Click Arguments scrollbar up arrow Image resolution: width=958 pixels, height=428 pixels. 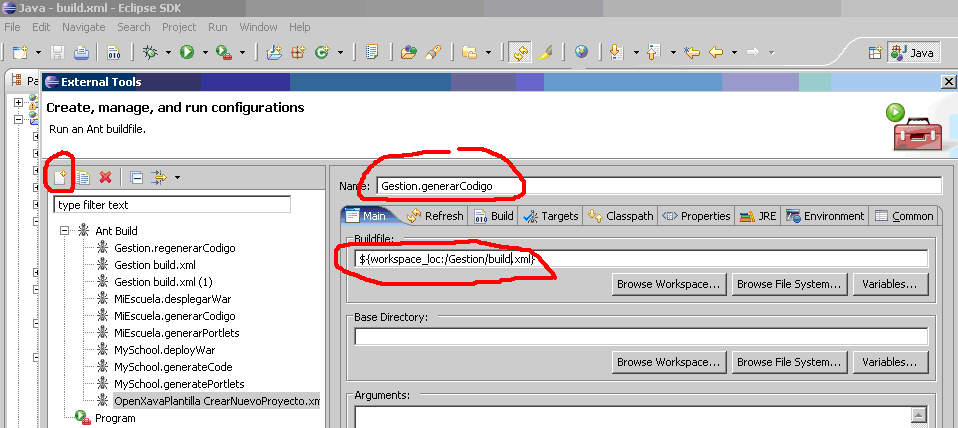pos(918,415)
